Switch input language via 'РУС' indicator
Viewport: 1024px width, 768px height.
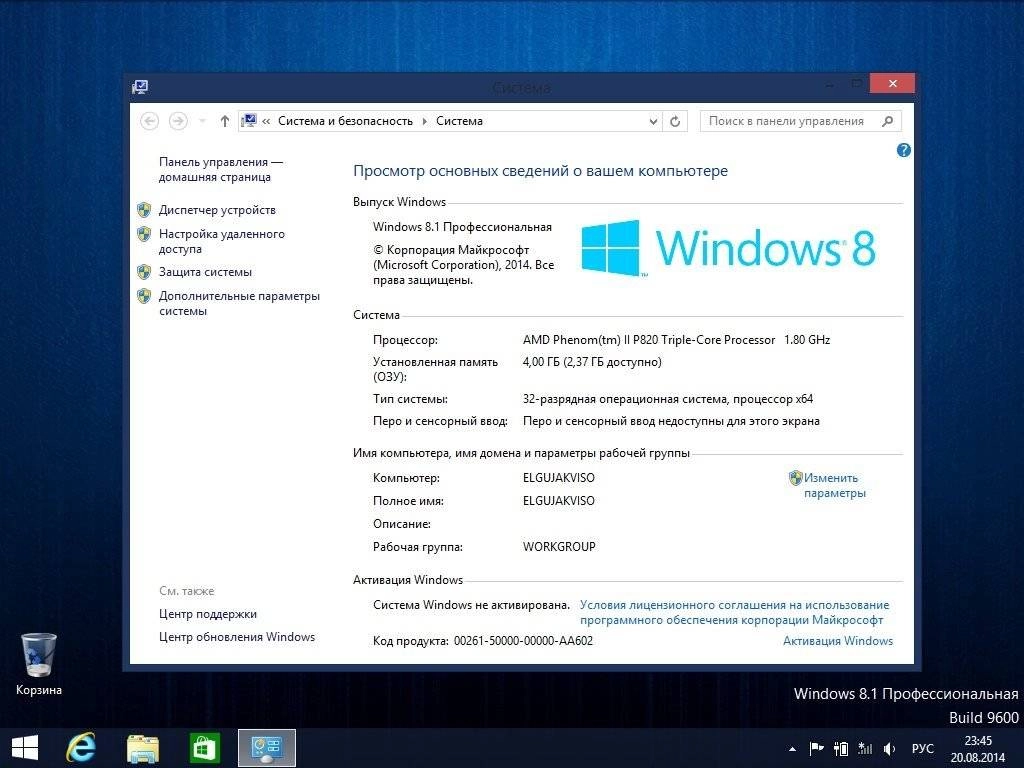pos(922,748)
